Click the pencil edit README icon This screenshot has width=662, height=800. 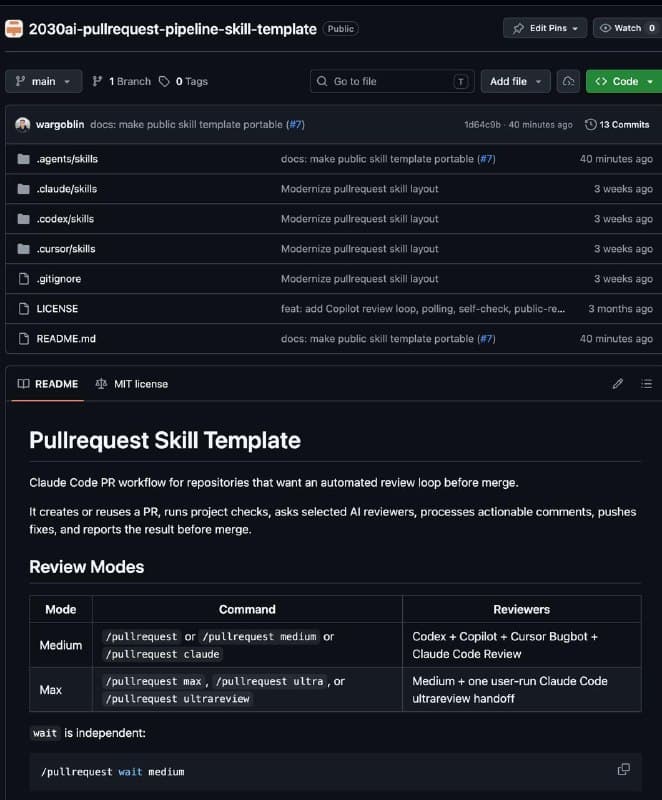click(x=618, y=384)
